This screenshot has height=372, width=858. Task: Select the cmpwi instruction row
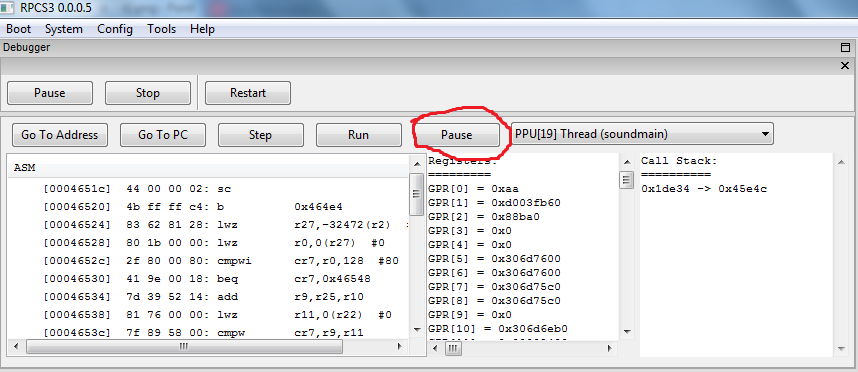coord(208,260)
